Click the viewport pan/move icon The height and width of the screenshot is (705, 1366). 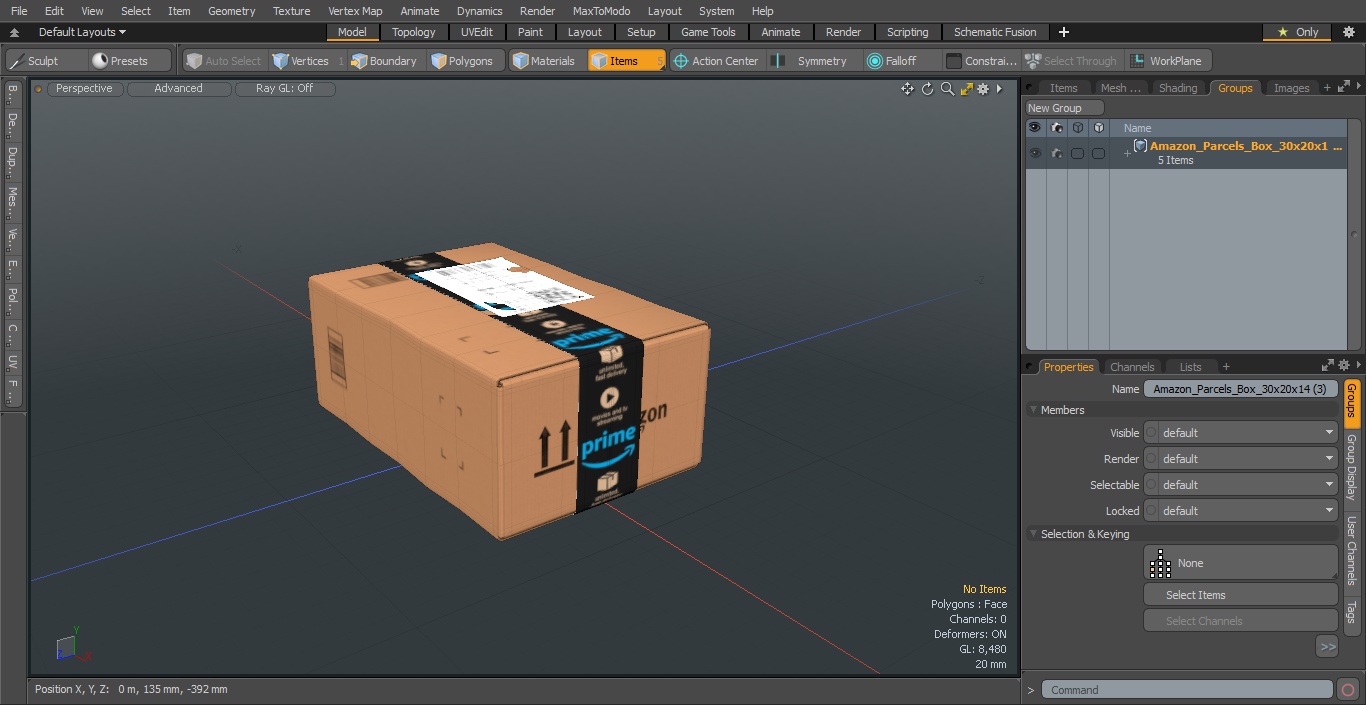(907, 89)
